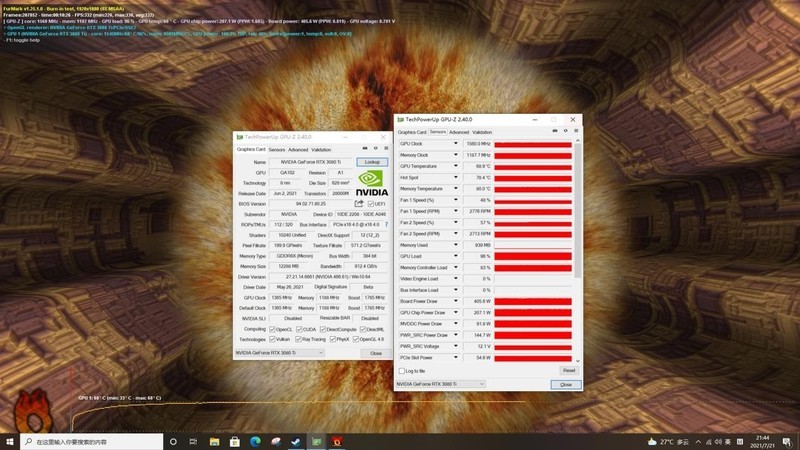Viewport: 800px width, 450px height.
Task: Click screenshot camera icon in Sensors window
Action: [555, 131]
